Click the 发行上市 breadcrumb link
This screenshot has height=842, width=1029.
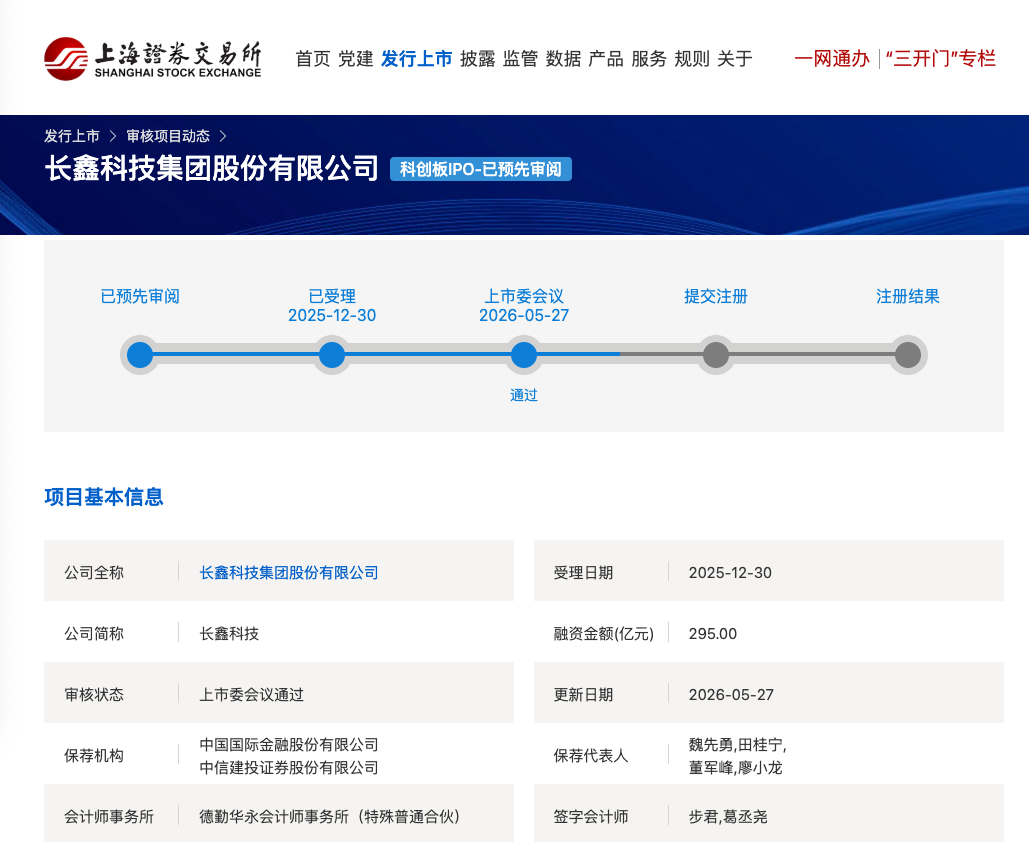pos(72,136)
